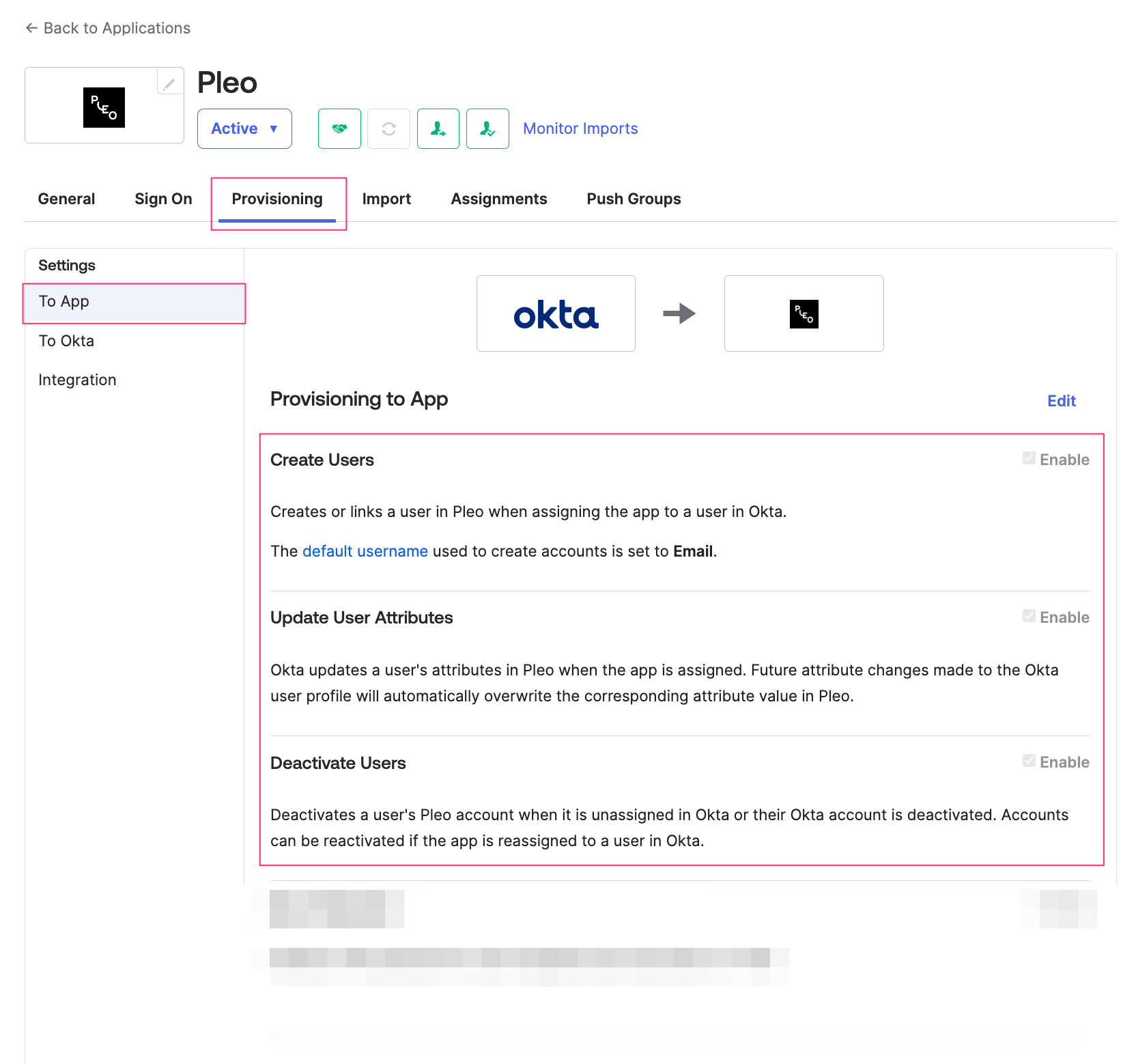This screenshot has height=1064, width=1136.
Task: Select To Okta in Settings sidebar
Action: point(134,341)
